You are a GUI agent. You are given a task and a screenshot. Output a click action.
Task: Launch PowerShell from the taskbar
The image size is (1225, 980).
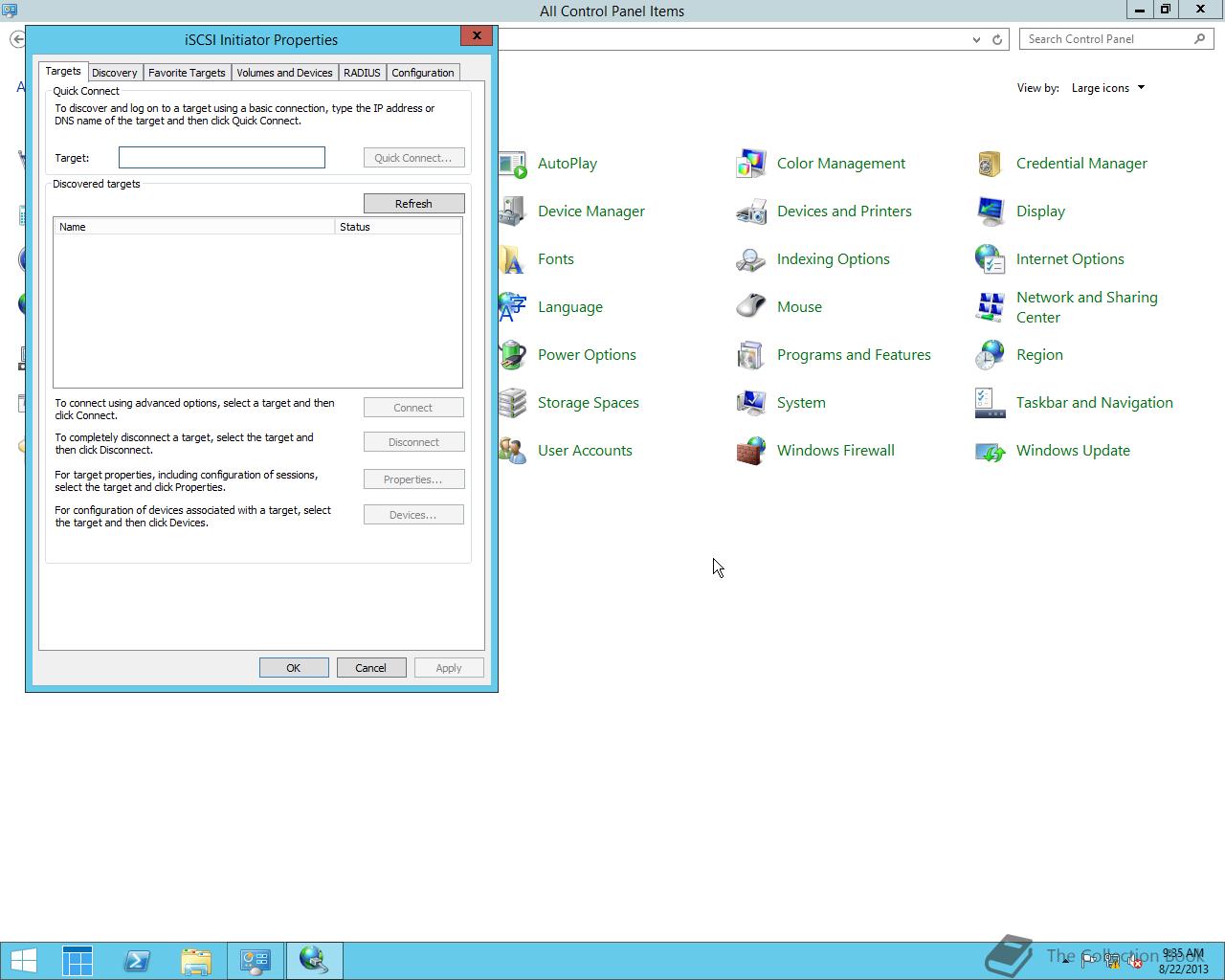137,961
